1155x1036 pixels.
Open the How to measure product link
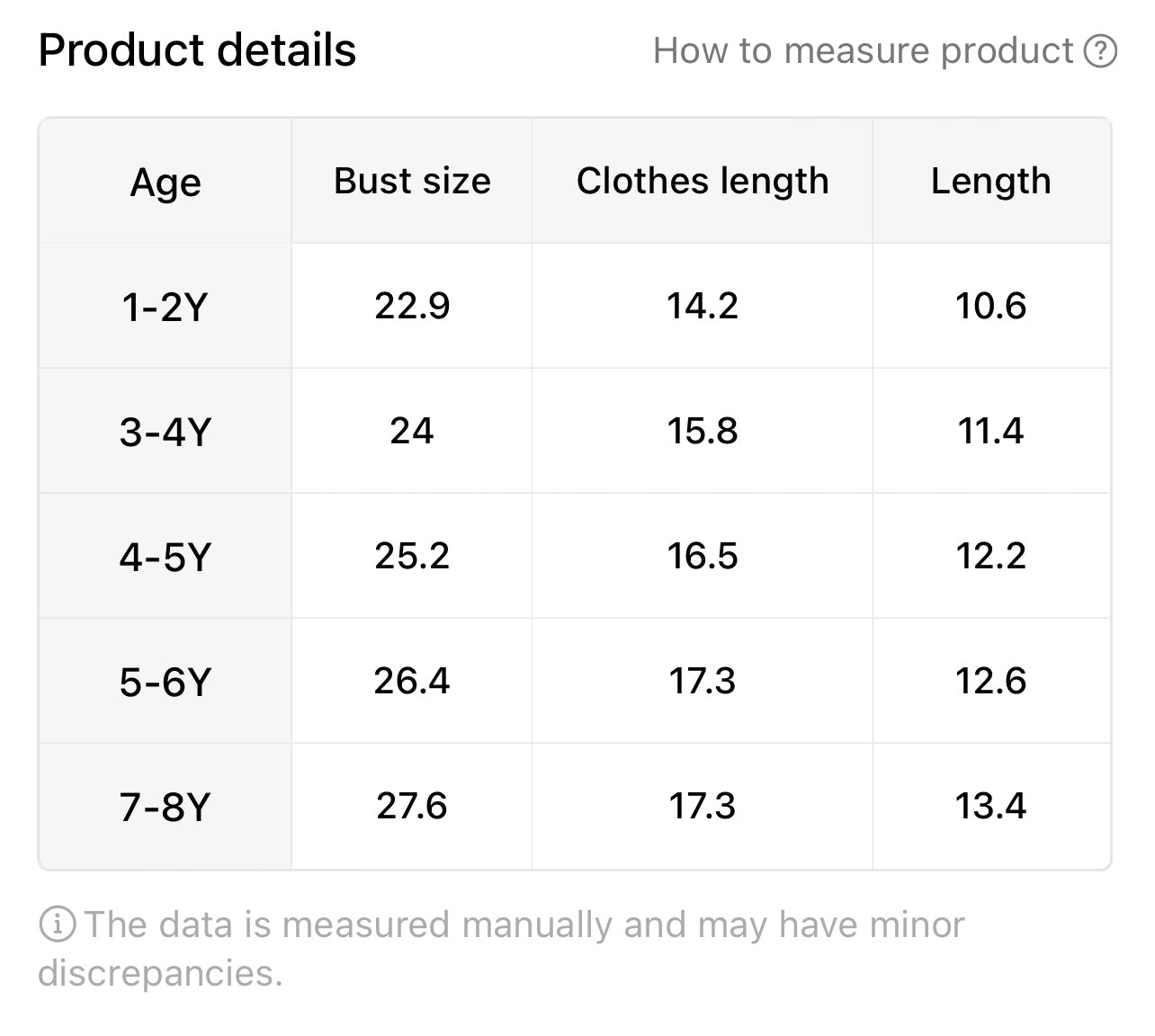click(885, 51)
